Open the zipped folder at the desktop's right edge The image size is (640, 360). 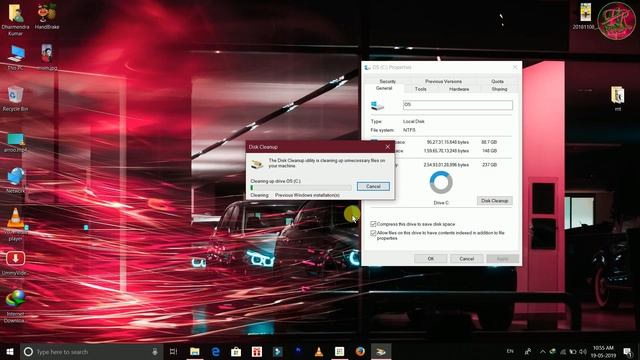(618, 98)
